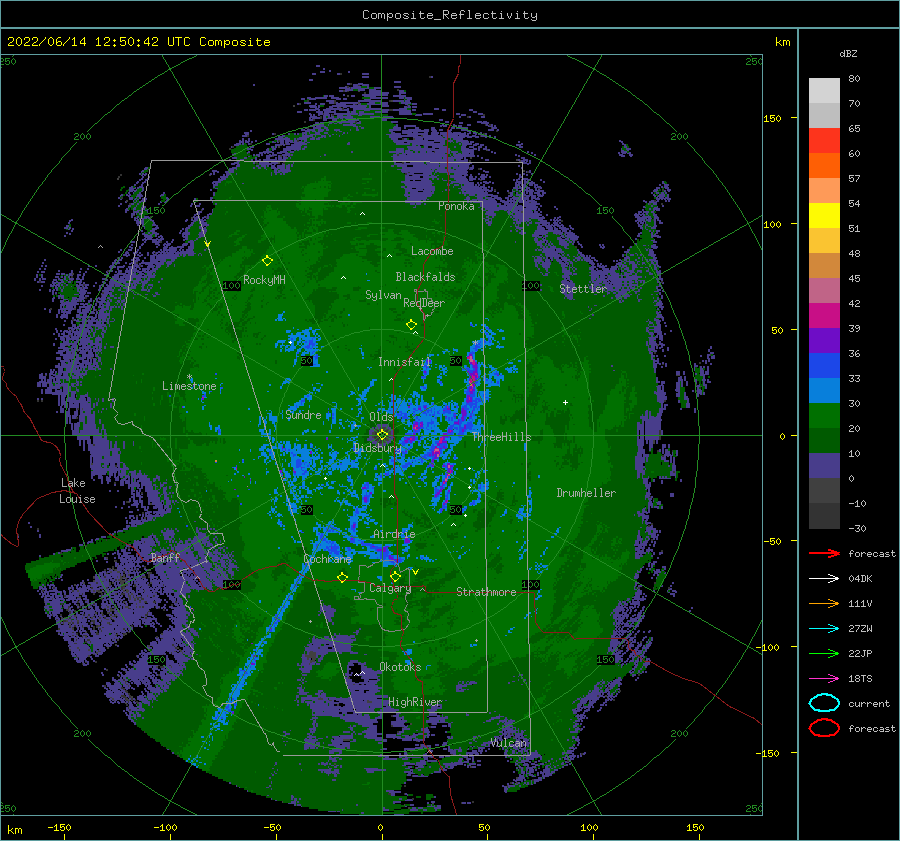Click the magenta 39–42 dBZ swatch
900x841 pixels.
[824, 315]
